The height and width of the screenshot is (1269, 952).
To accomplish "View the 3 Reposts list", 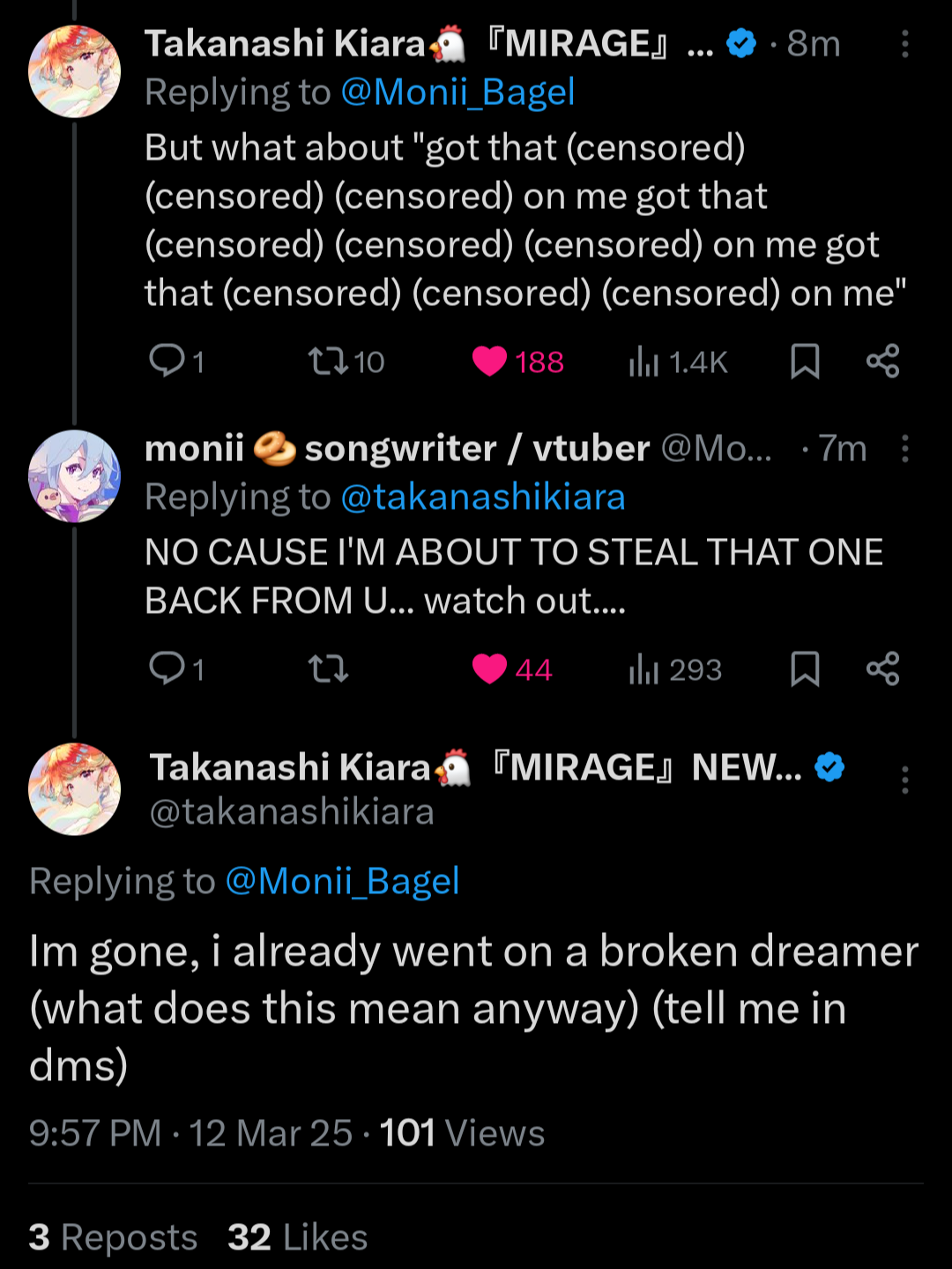I will [x=113, y=1237].
